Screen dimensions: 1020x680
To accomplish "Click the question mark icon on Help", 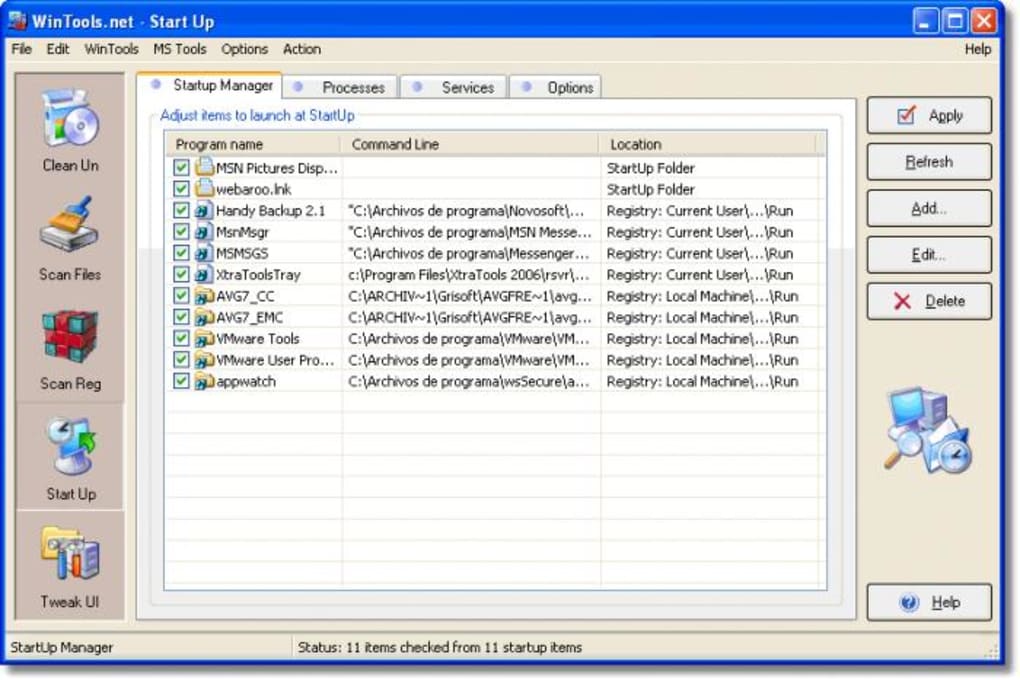I will point(909,603).
